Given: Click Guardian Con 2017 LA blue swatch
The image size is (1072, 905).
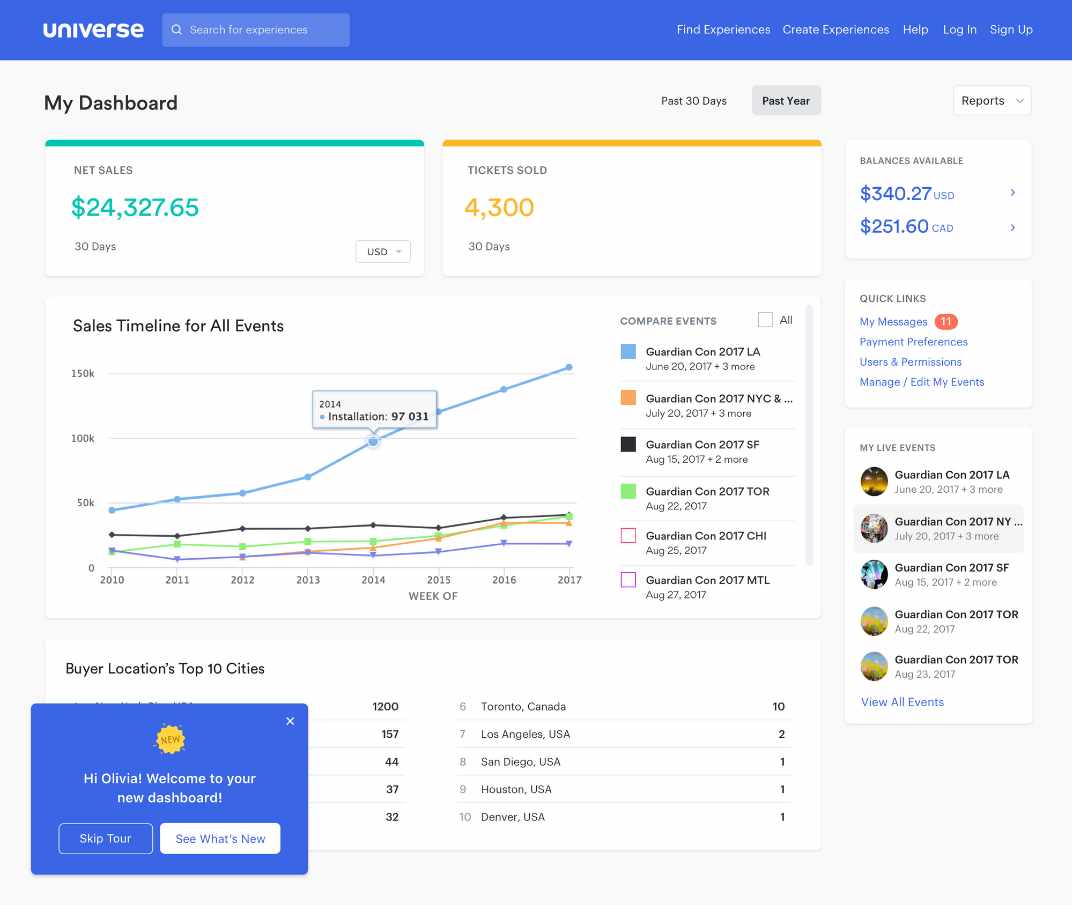Looking at the screenshot, I should (628, 352).
